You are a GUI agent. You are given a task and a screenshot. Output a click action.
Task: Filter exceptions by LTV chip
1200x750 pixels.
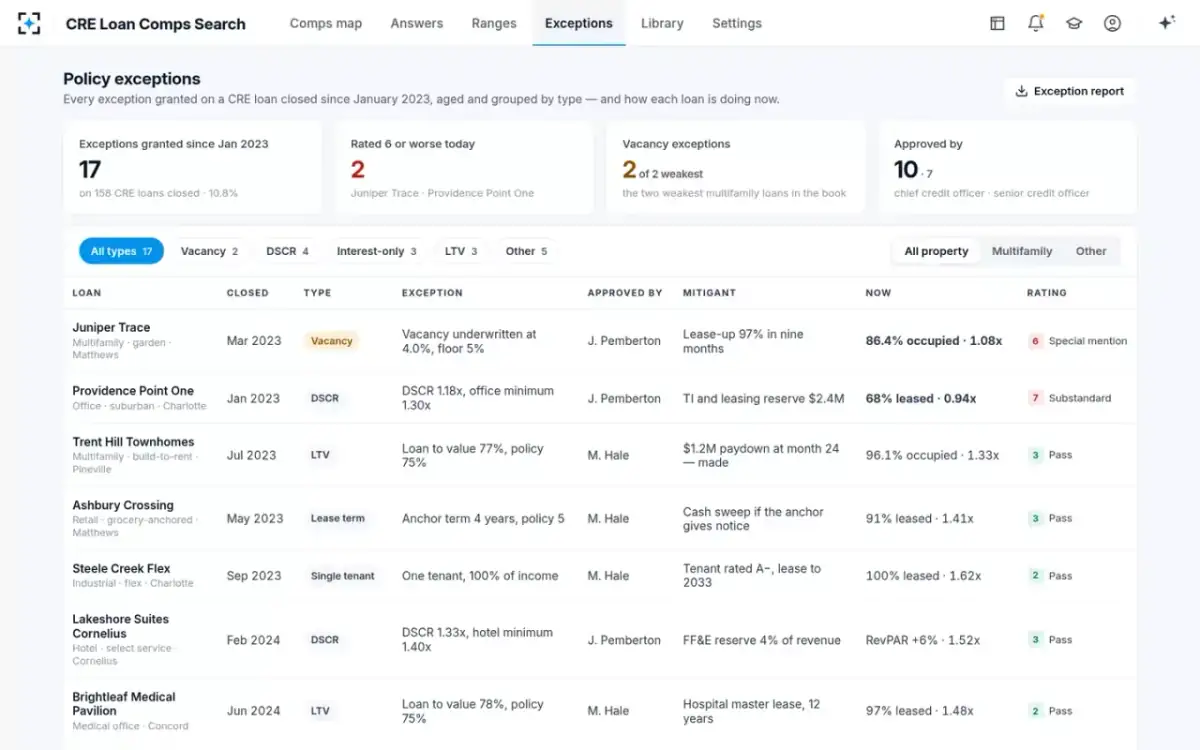point(461,251)
